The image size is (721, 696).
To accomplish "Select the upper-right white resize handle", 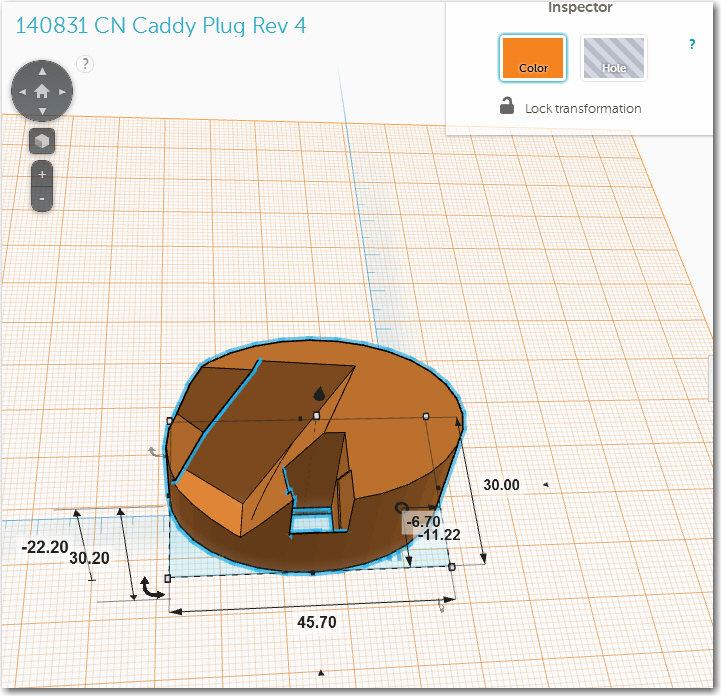I will (x=426, y=416).
